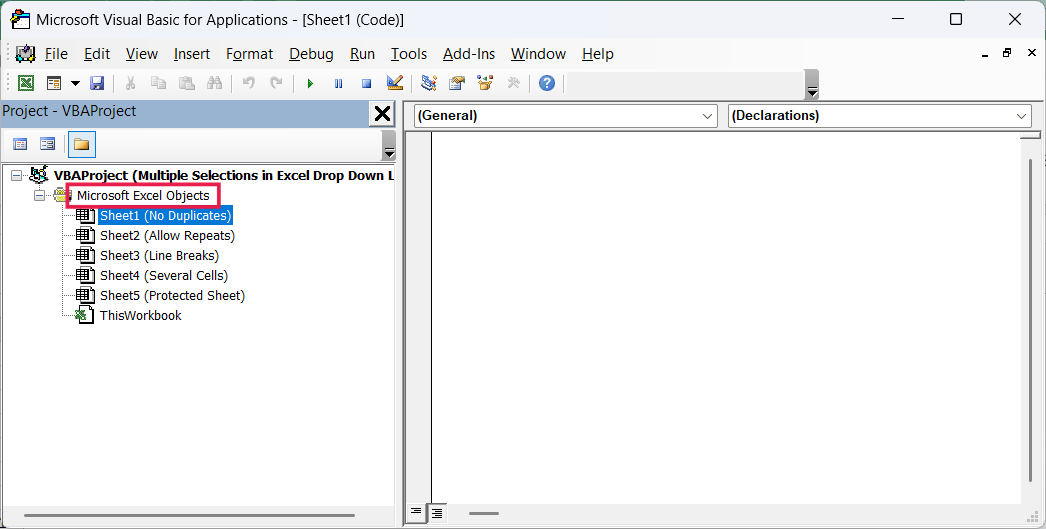1046x529 pixels.
Task: Minimize the inner code window
Action: tap(984, 54)
